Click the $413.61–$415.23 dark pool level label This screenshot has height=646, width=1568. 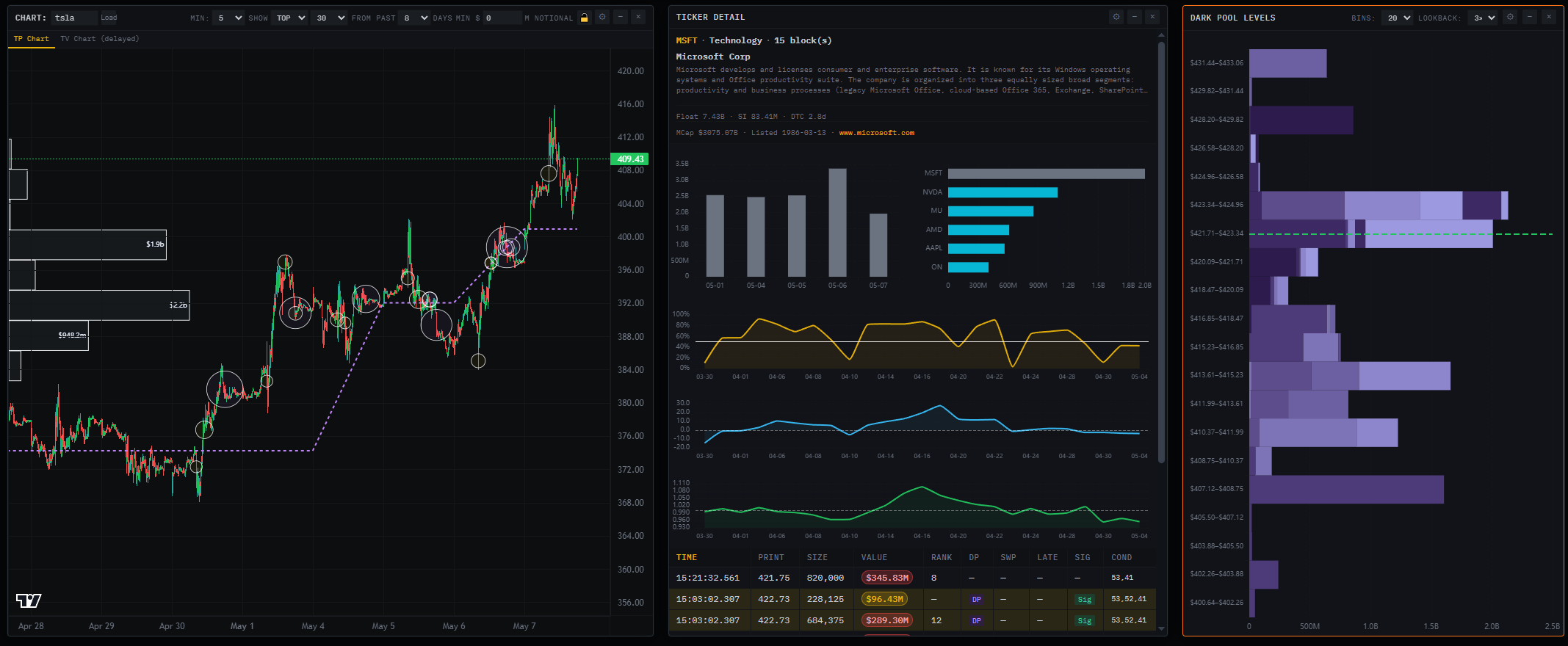tap(1216, 375)
